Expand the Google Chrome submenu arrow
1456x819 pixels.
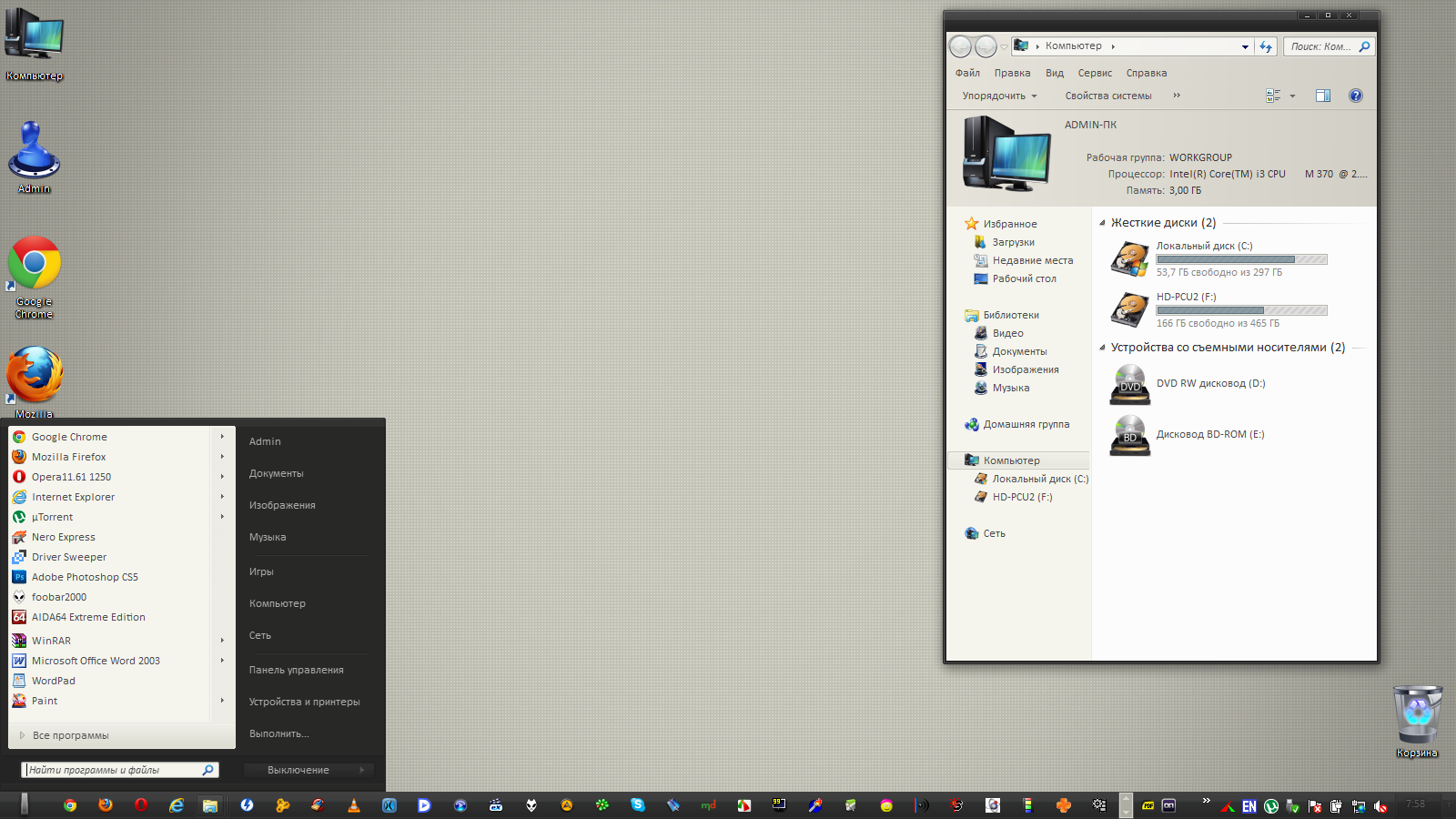coord(222,437)
